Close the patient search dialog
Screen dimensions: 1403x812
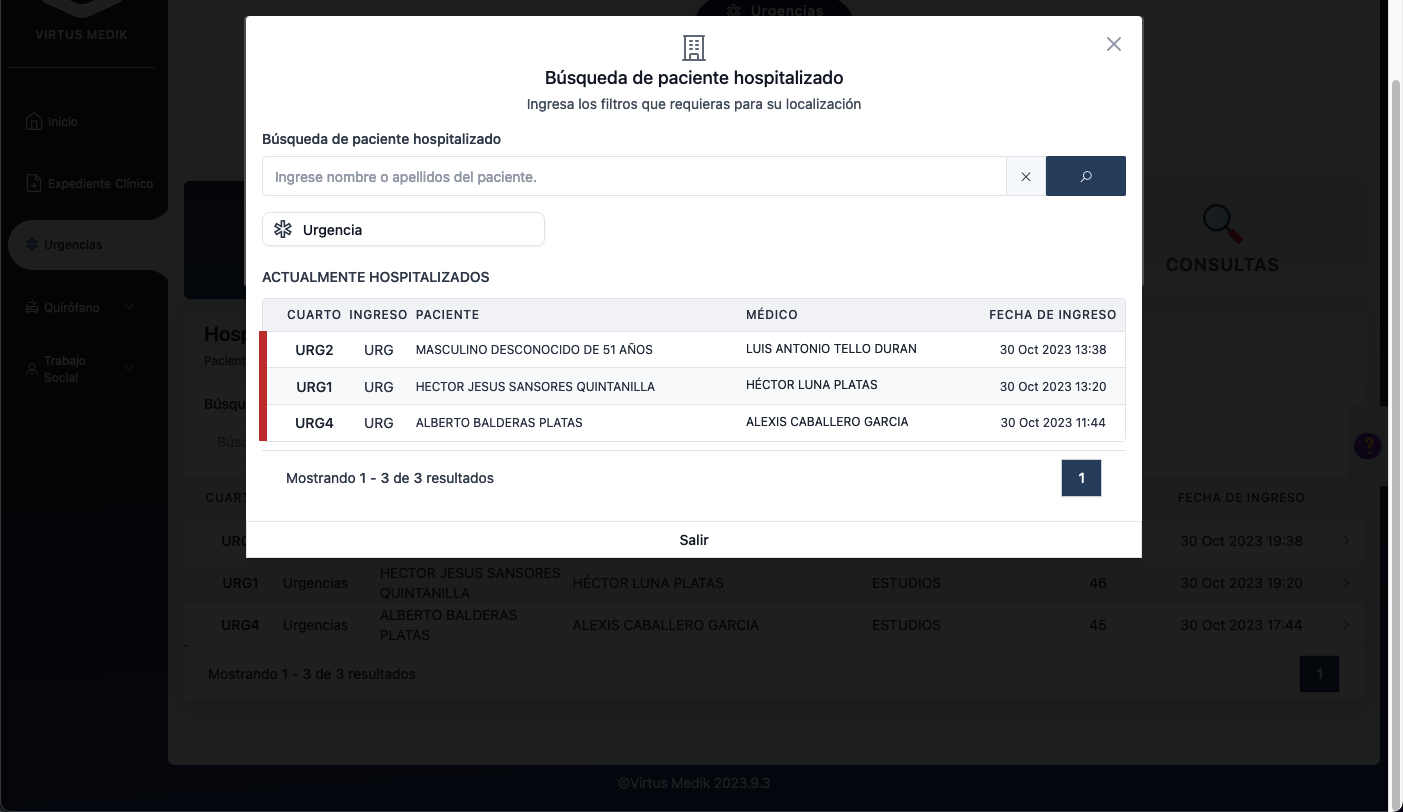[x=1113, y=44]
